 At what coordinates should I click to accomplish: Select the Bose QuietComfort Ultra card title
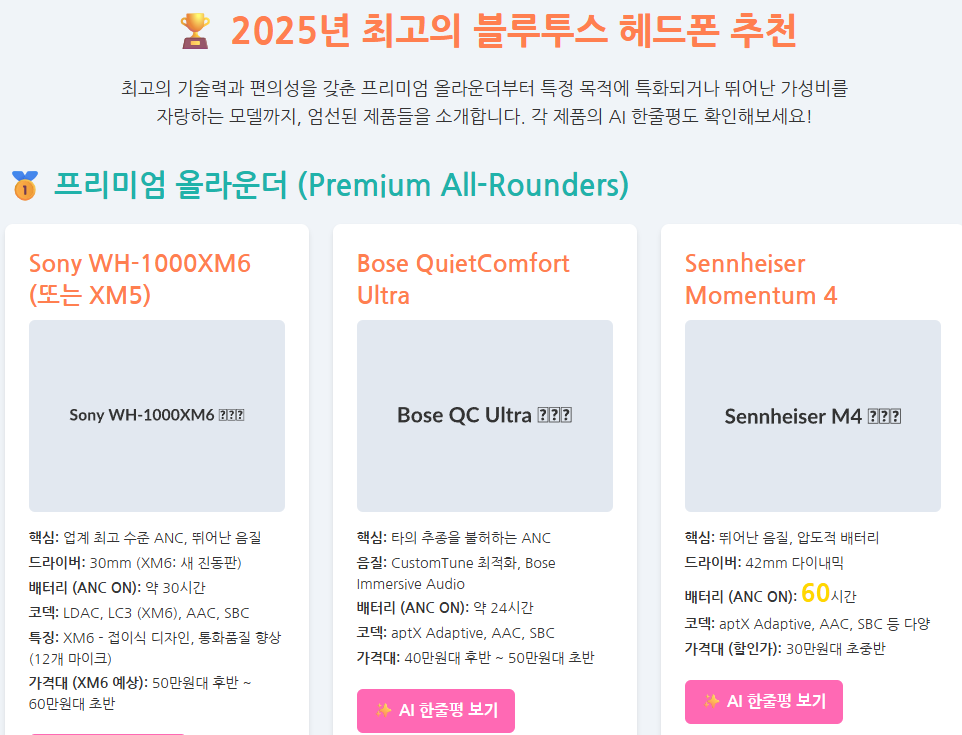[x=463, y=279]
